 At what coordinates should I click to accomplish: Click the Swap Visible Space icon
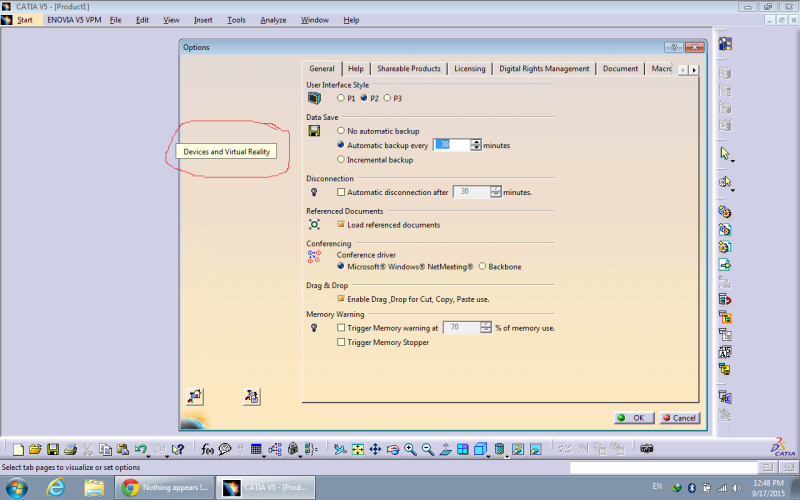coord(535,449)
